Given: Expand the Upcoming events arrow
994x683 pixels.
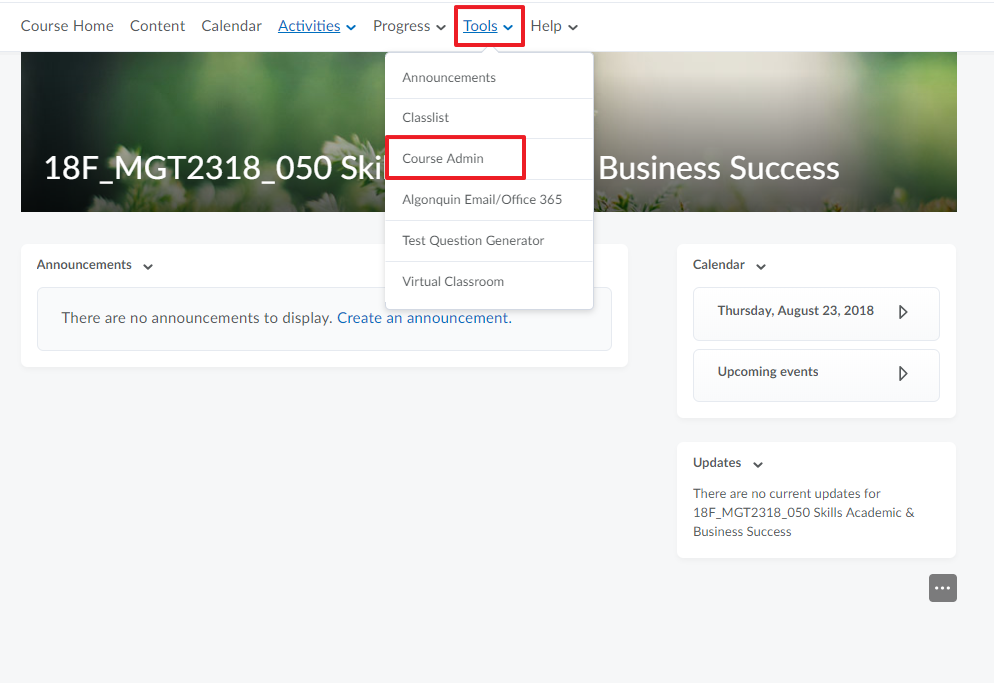Looking at the screenshot, I should 903,373.
